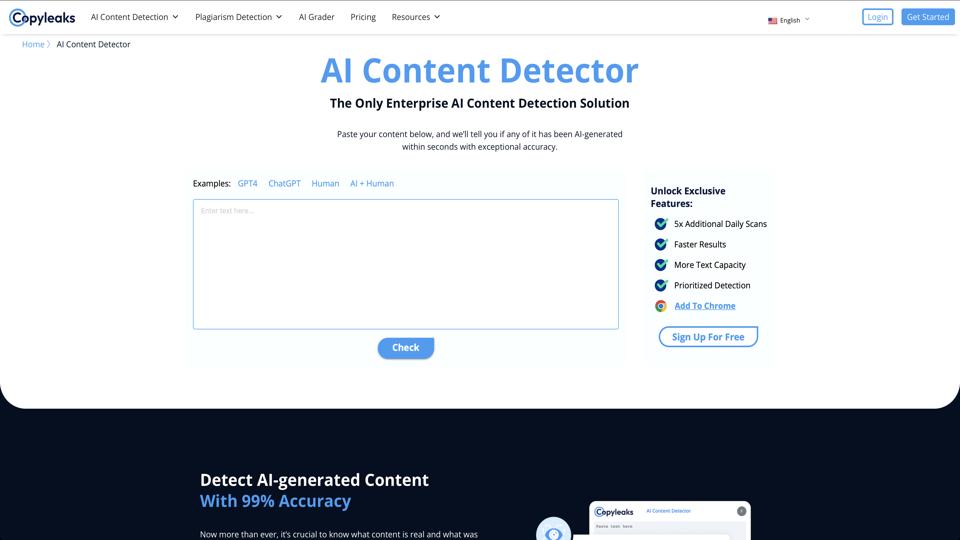960x540 pixels.
Task: Open the AI Grader page
Action: point(317,17)
